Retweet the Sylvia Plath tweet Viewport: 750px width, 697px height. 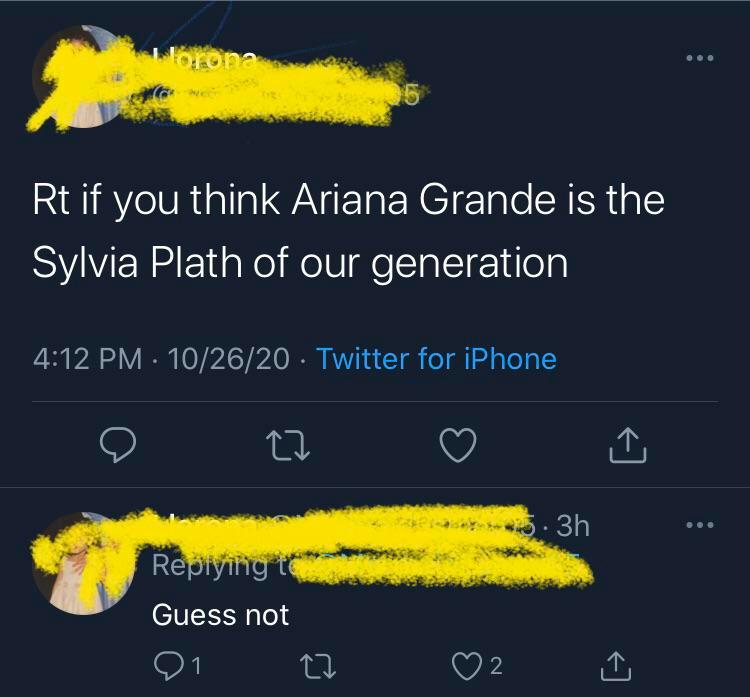[289, 445]
